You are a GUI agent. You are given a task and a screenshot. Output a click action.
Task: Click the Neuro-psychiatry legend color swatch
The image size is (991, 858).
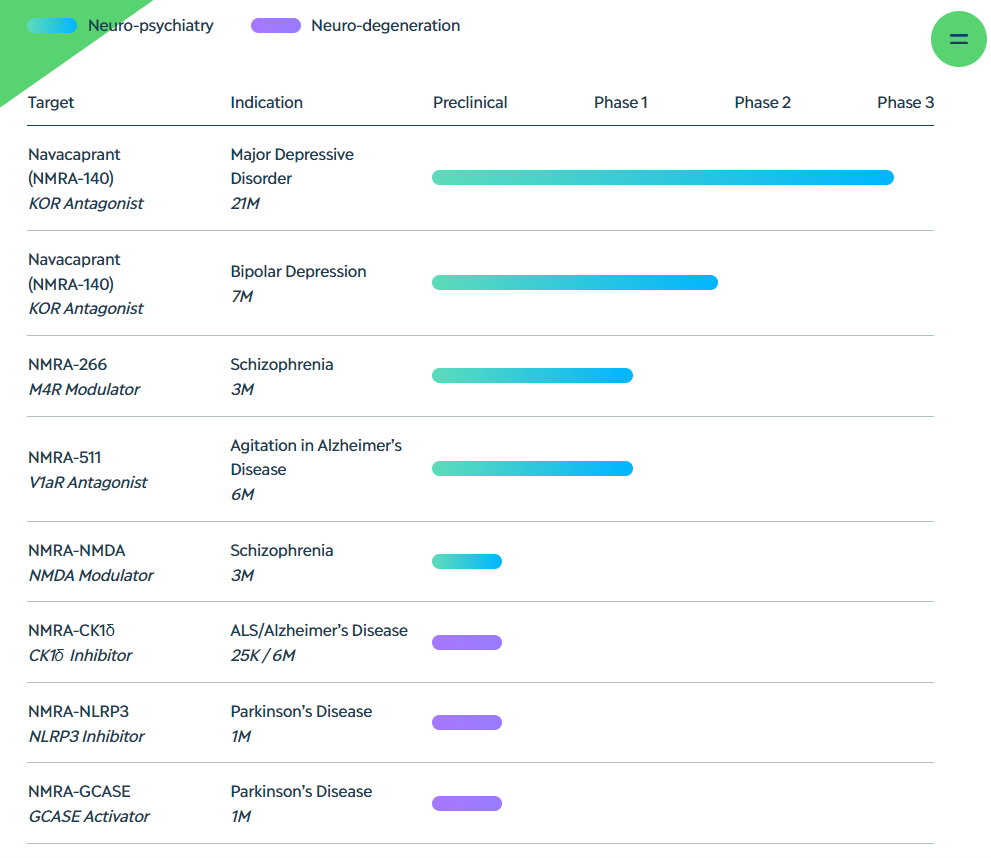coord(52,26)
